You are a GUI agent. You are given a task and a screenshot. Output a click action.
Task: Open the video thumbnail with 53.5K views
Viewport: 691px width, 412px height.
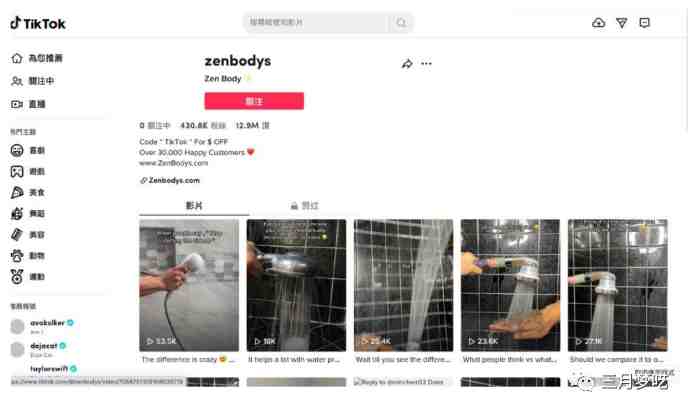click(189, 285)
